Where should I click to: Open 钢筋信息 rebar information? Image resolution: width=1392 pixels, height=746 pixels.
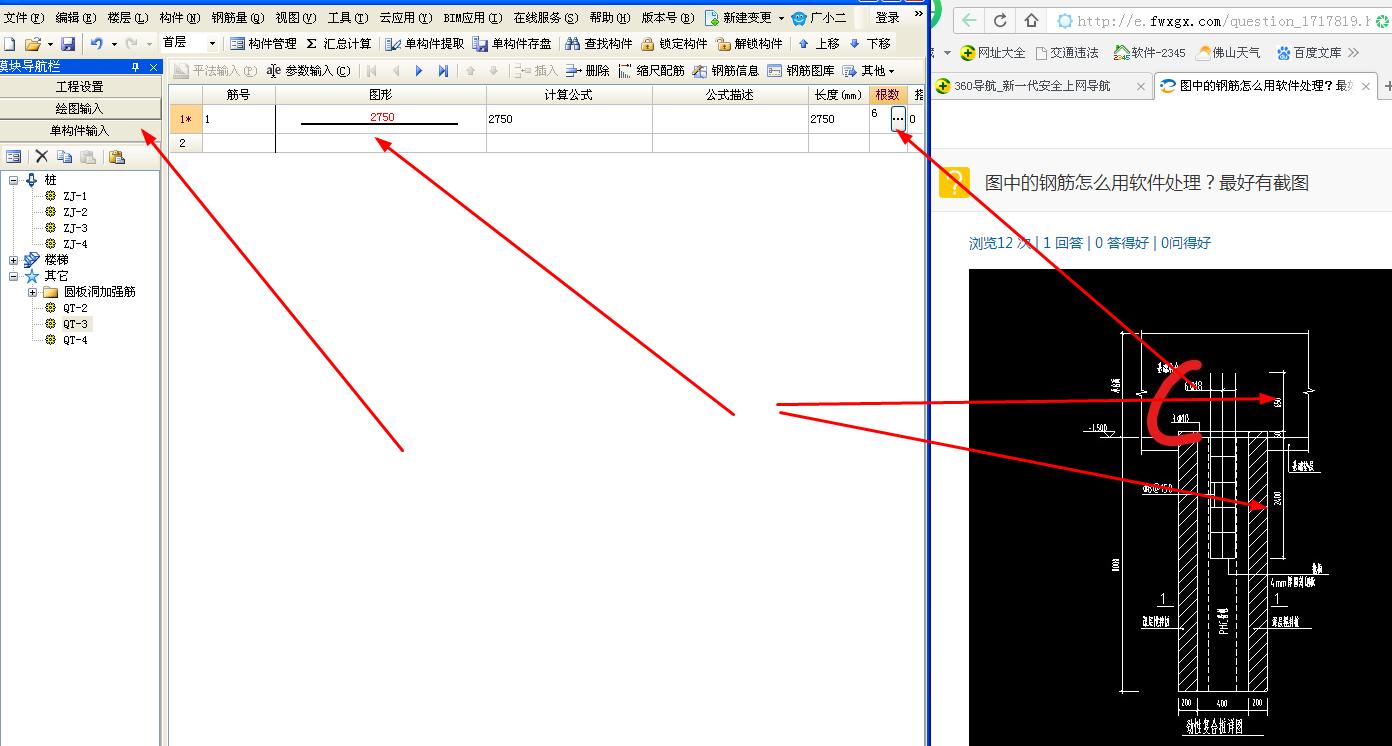click(725, 71)
